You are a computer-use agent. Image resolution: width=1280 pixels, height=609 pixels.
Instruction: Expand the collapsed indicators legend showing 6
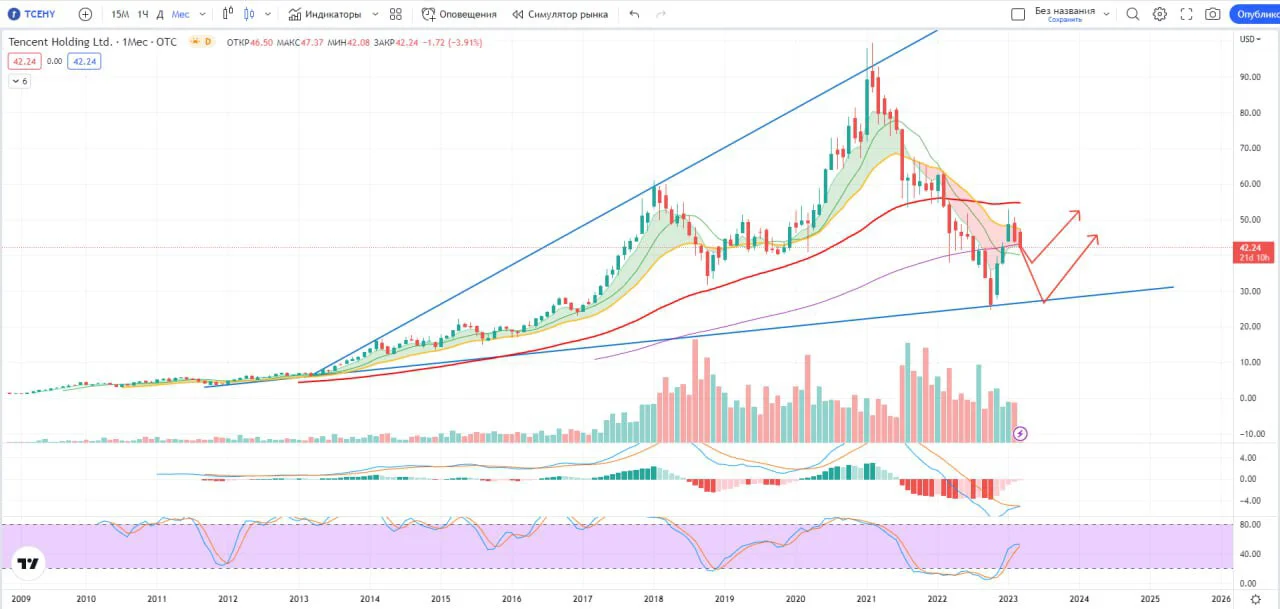point(20,81)
